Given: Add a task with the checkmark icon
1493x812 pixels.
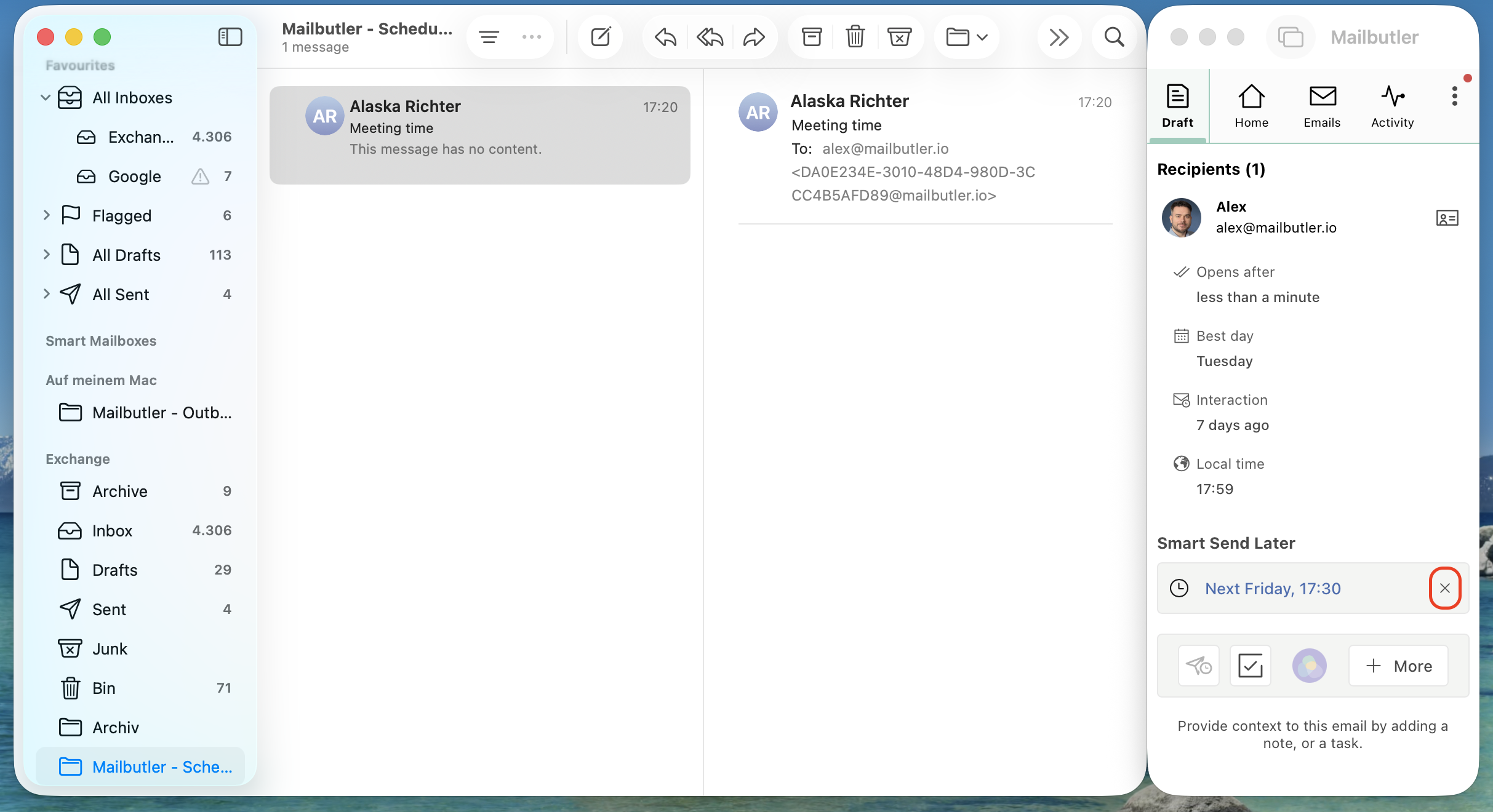Looking at the screenshot, I should [1250, 666].
